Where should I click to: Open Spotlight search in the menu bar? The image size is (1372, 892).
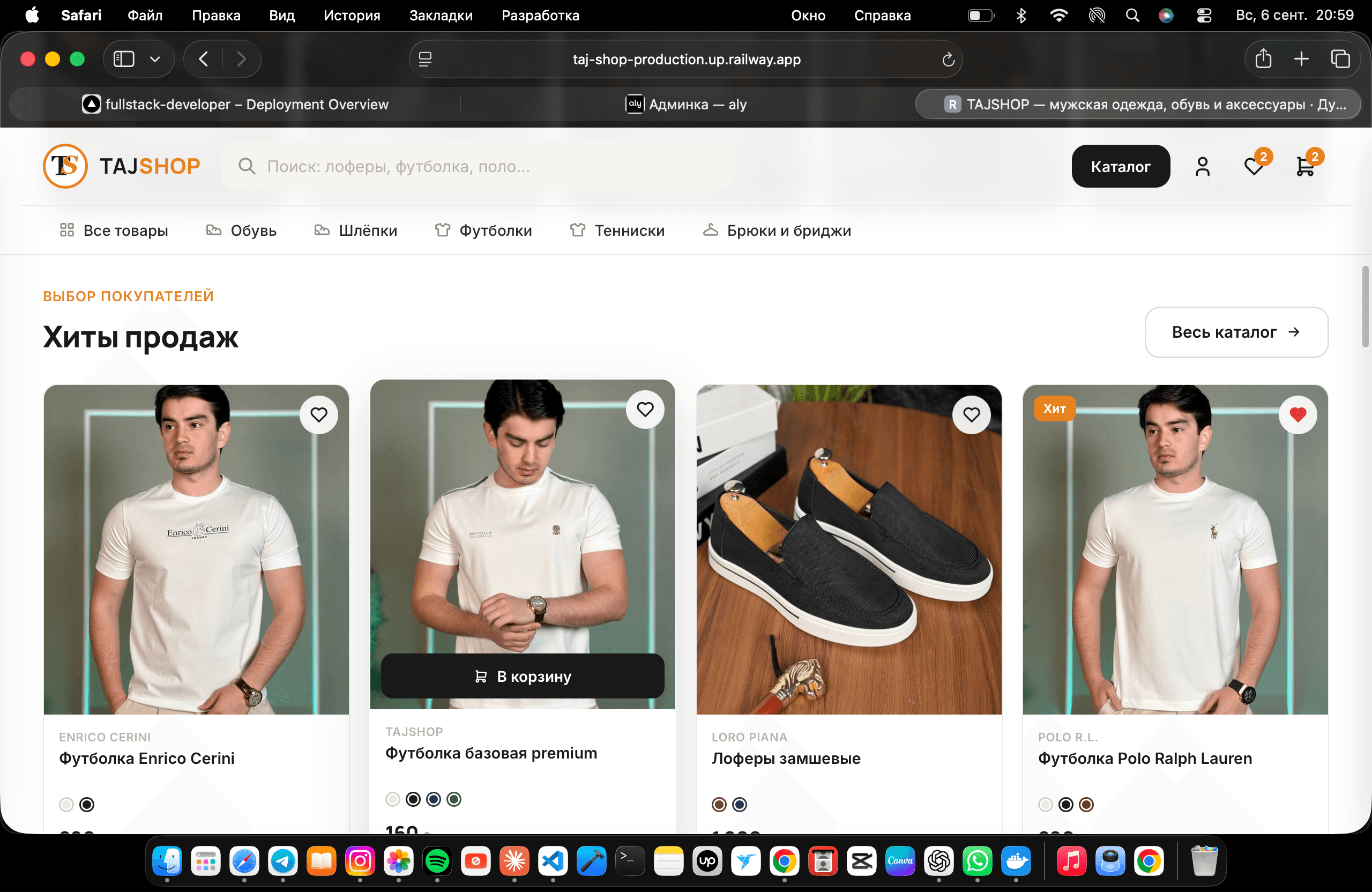(1132, 16)
